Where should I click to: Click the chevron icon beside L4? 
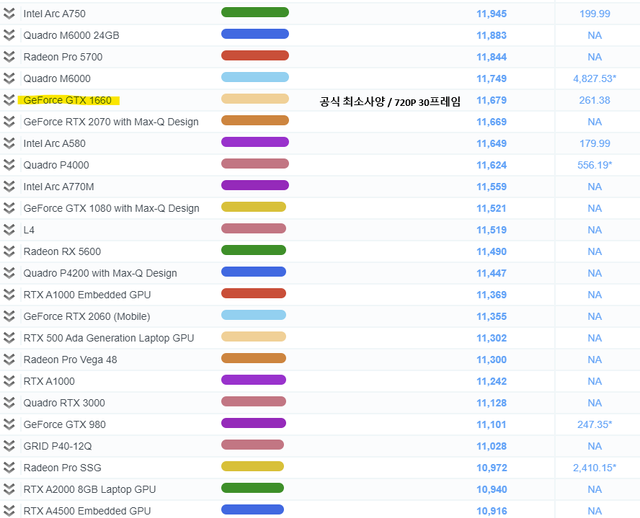[10, 230]
